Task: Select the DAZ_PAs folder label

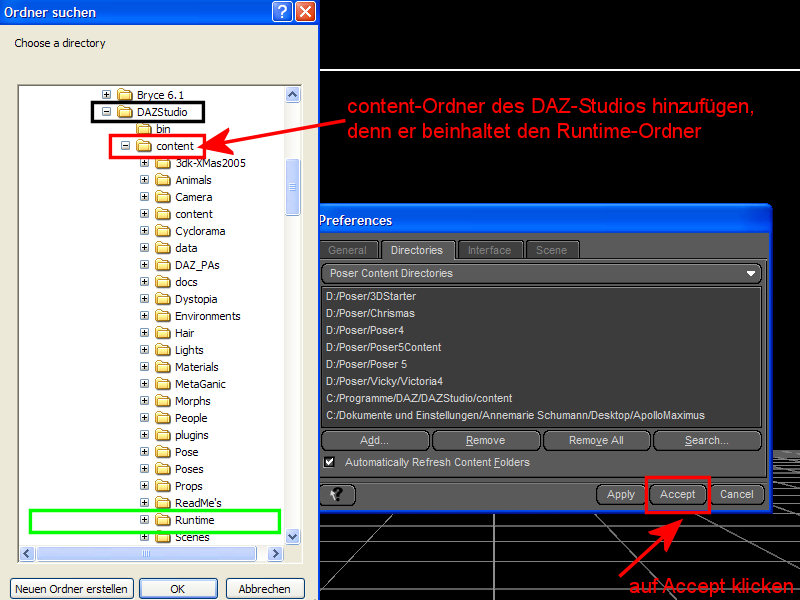Action: 197,265
